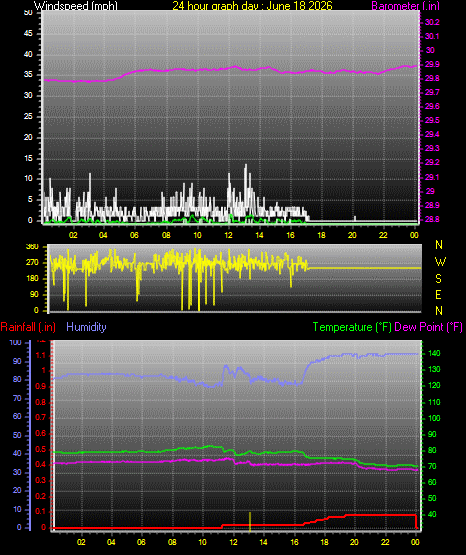466x555 pixels.
Task: Click the "45" windspeed axis value
Action: pyautogui.click(x=28, y=33)
